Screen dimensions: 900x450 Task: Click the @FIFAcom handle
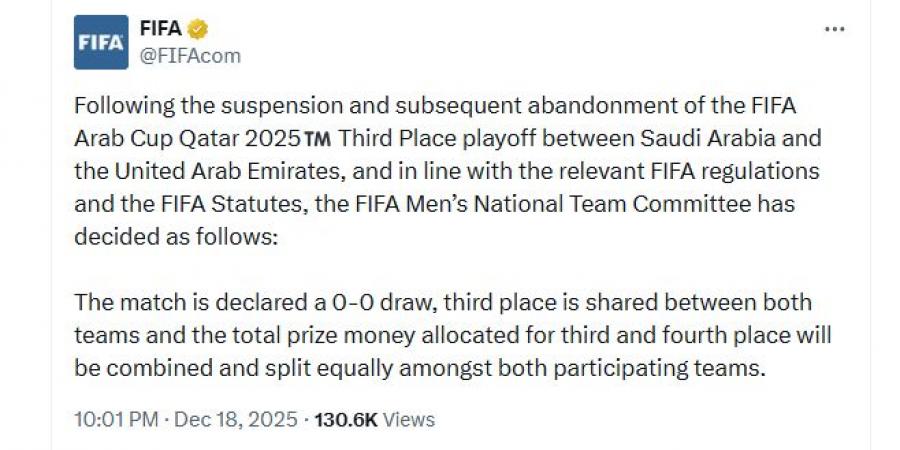[x=190, y=56]
